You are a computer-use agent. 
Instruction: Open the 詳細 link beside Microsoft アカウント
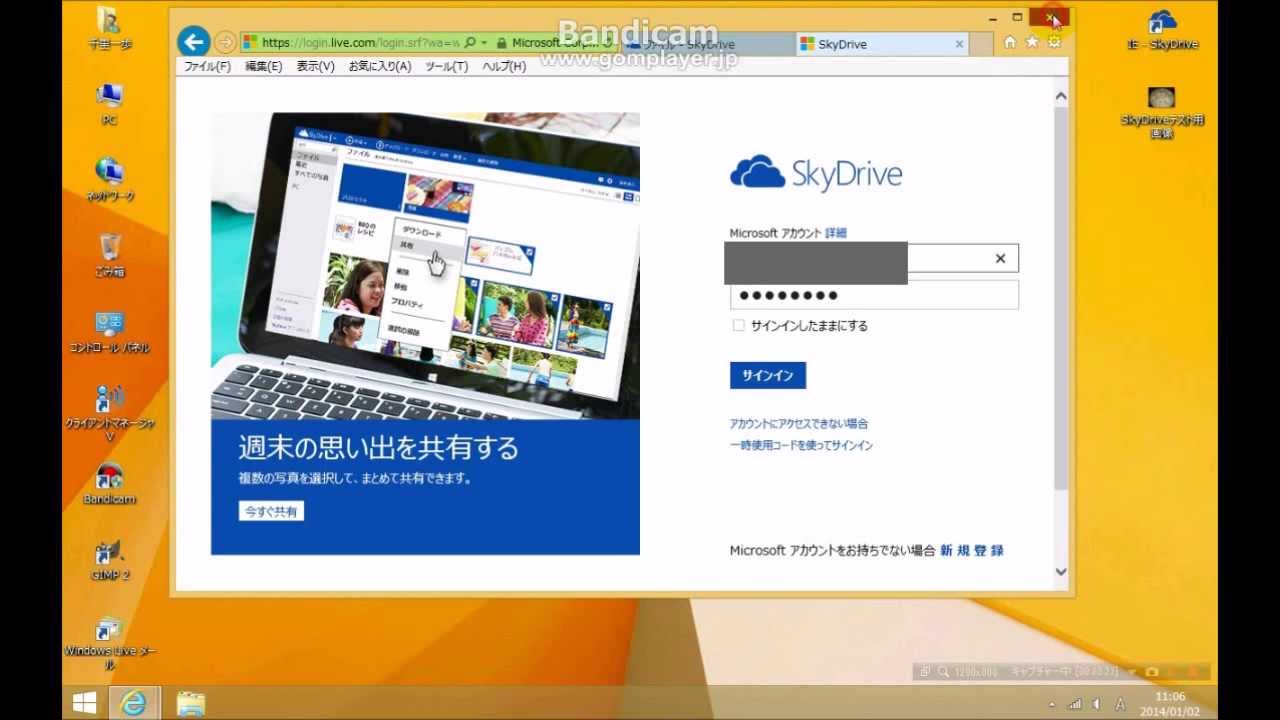[x=836, y=233]
